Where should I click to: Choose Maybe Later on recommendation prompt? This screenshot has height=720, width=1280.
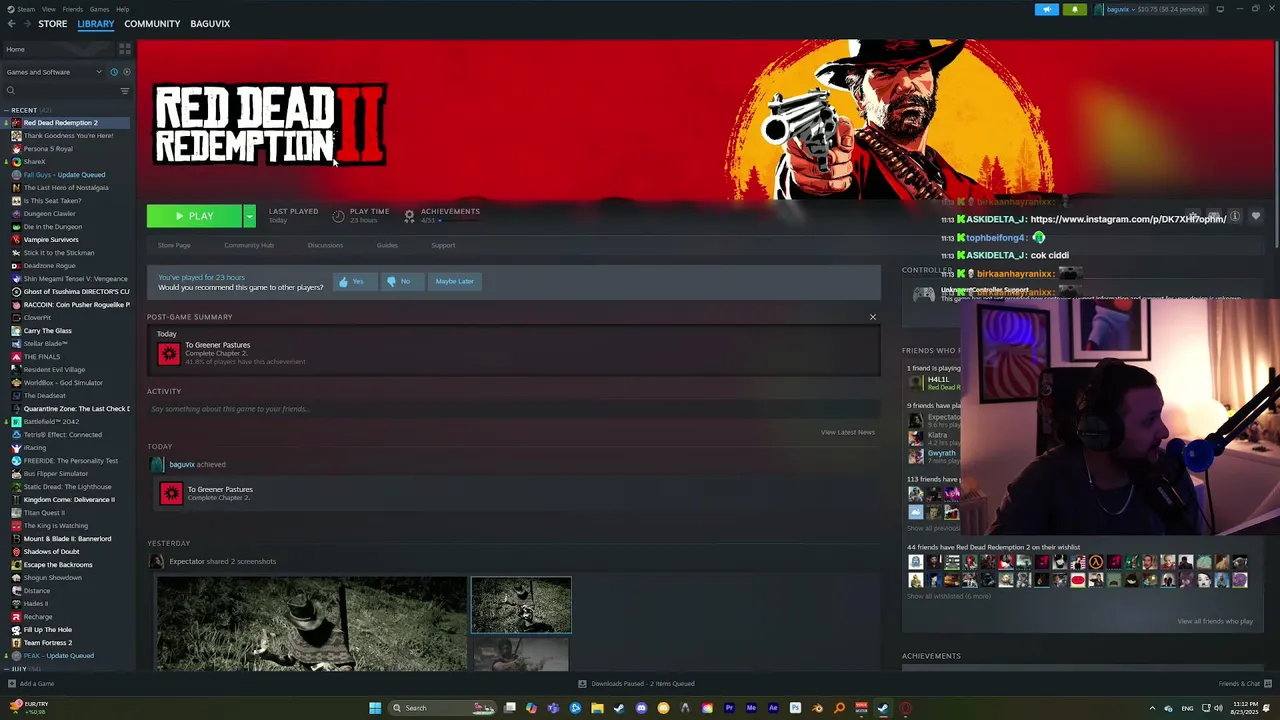tap(454, 282)
